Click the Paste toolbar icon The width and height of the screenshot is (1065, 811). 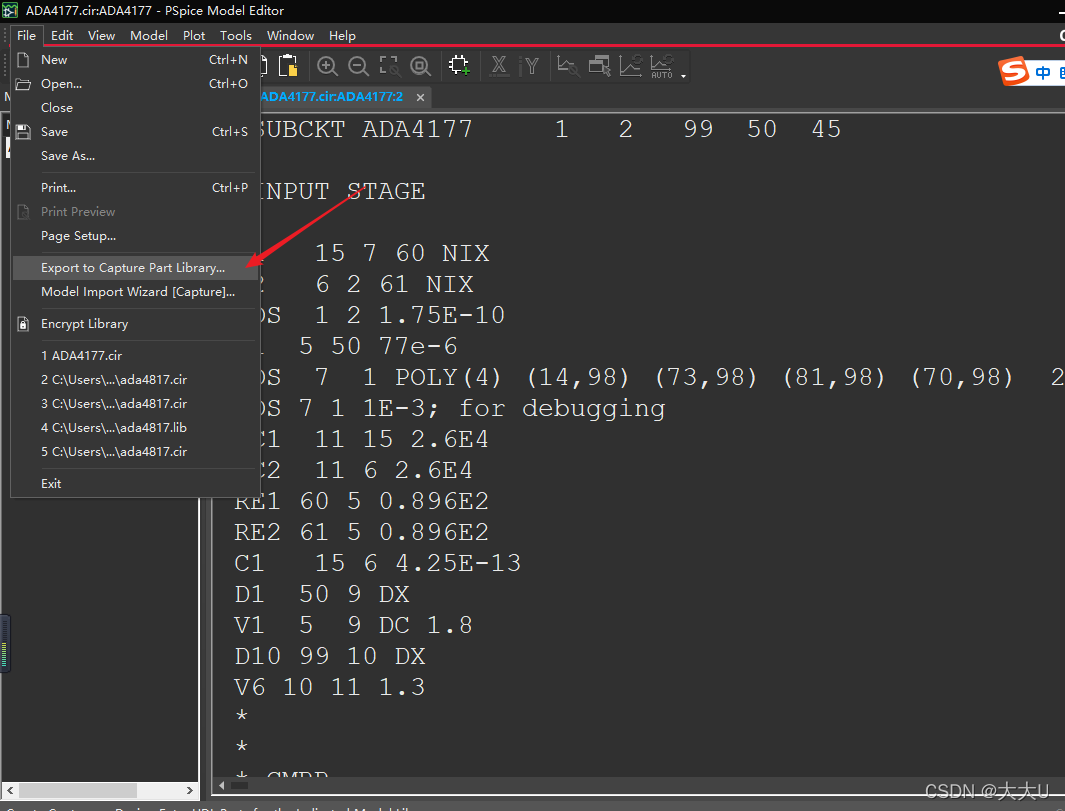(289, 65)
